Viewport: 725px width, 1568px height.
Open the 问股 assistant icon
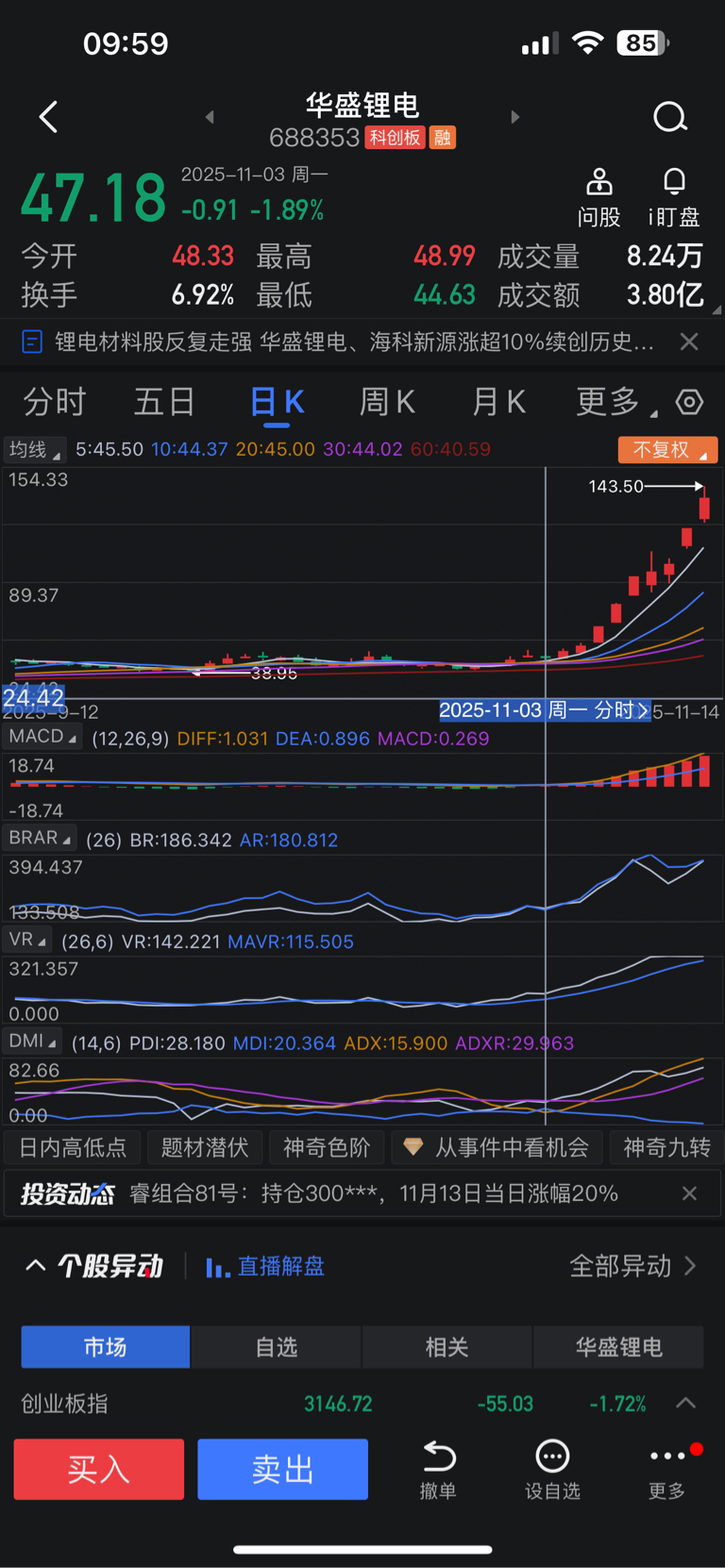[599, 181]
